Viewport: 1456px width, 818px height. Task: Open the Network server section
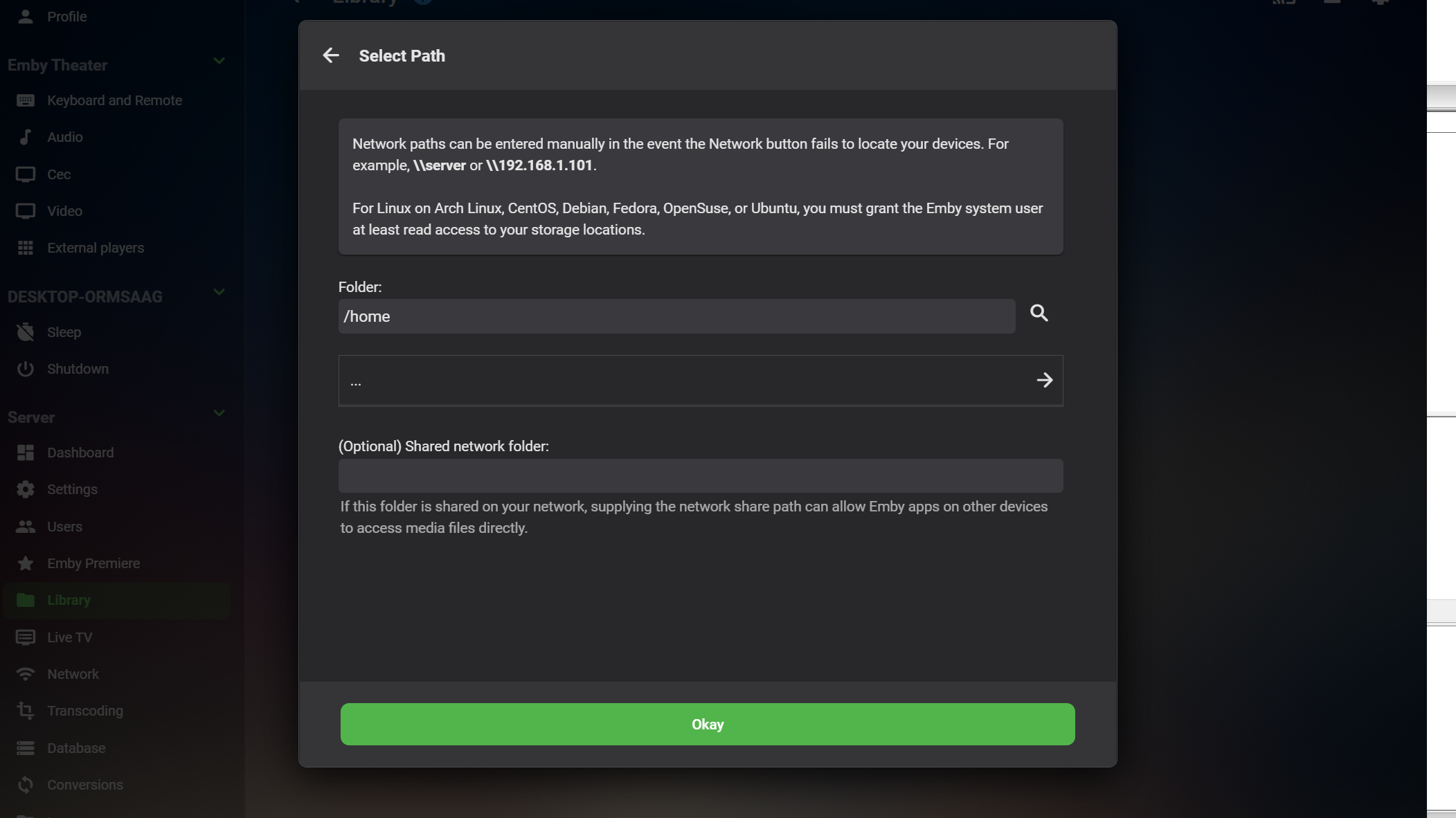coord(73,673)
